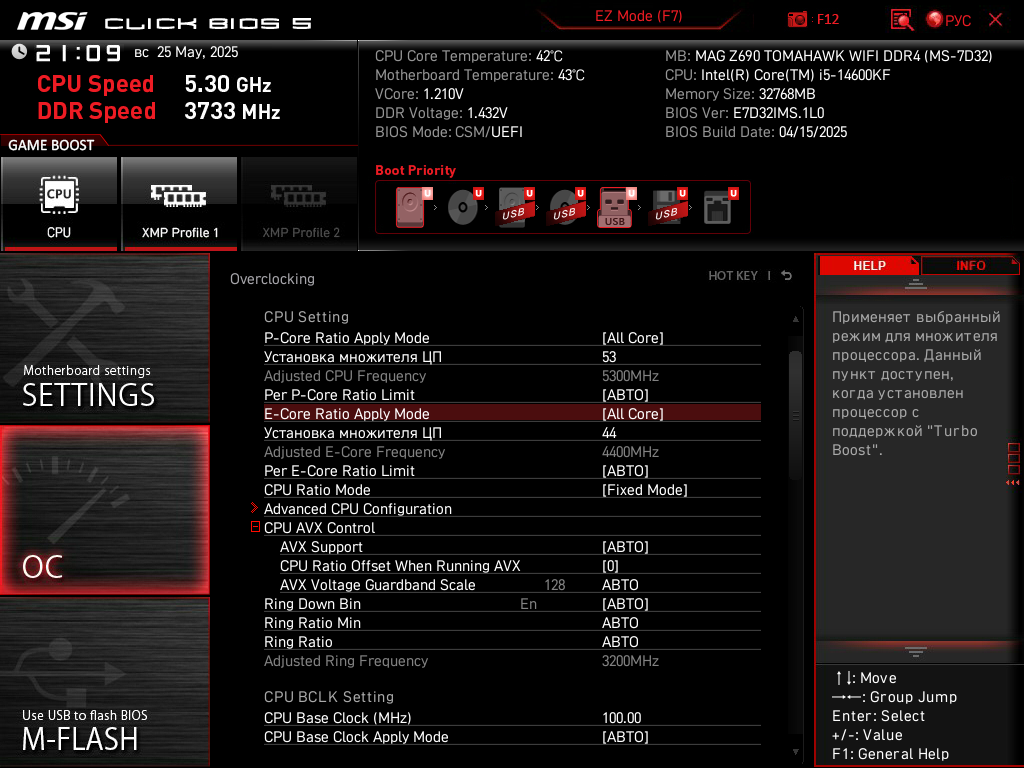This screenshot has height=768, width=1024.
Task: Edit Ring Ratio value
Action: tap(620, 642)
